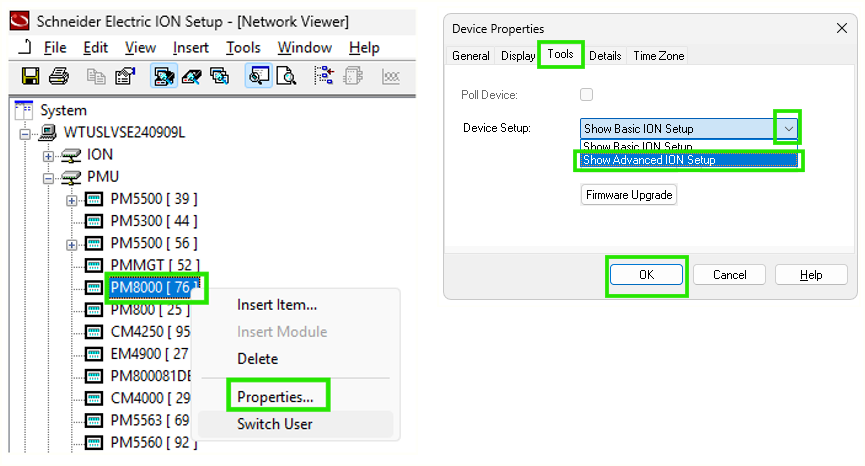This screenshot has width=865, height=466.
Task: Expand the PM5500 [ 39 ] device node
Action: [x=71, y=200]
